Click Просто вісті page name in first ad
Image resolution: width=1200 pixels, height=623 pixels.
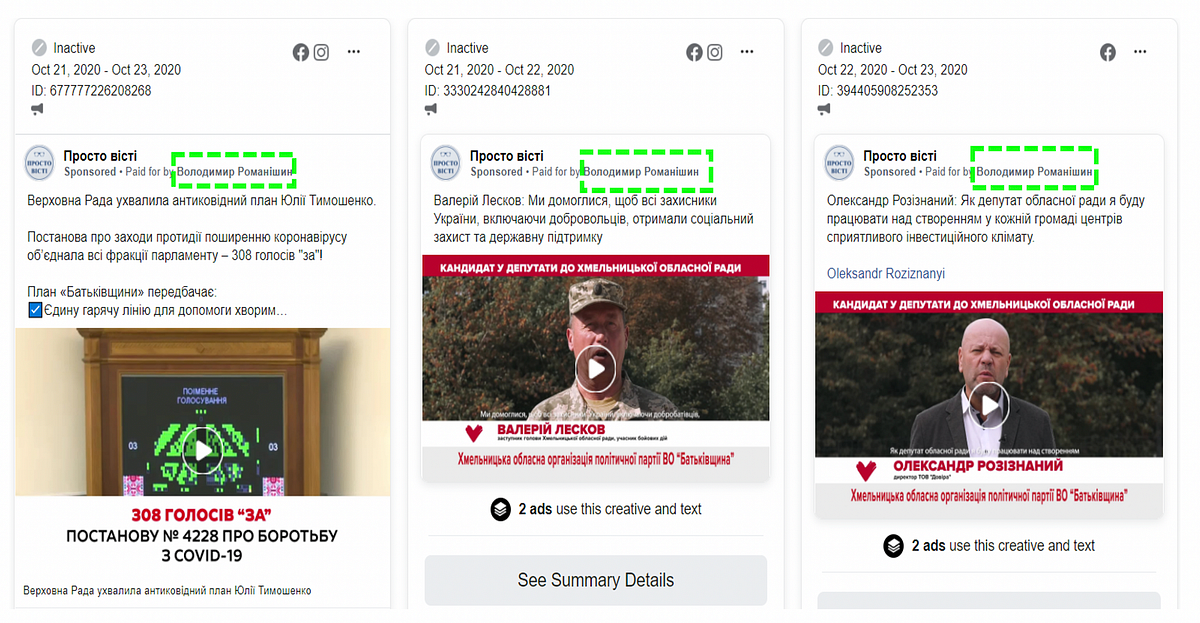[x=100, y=156]
